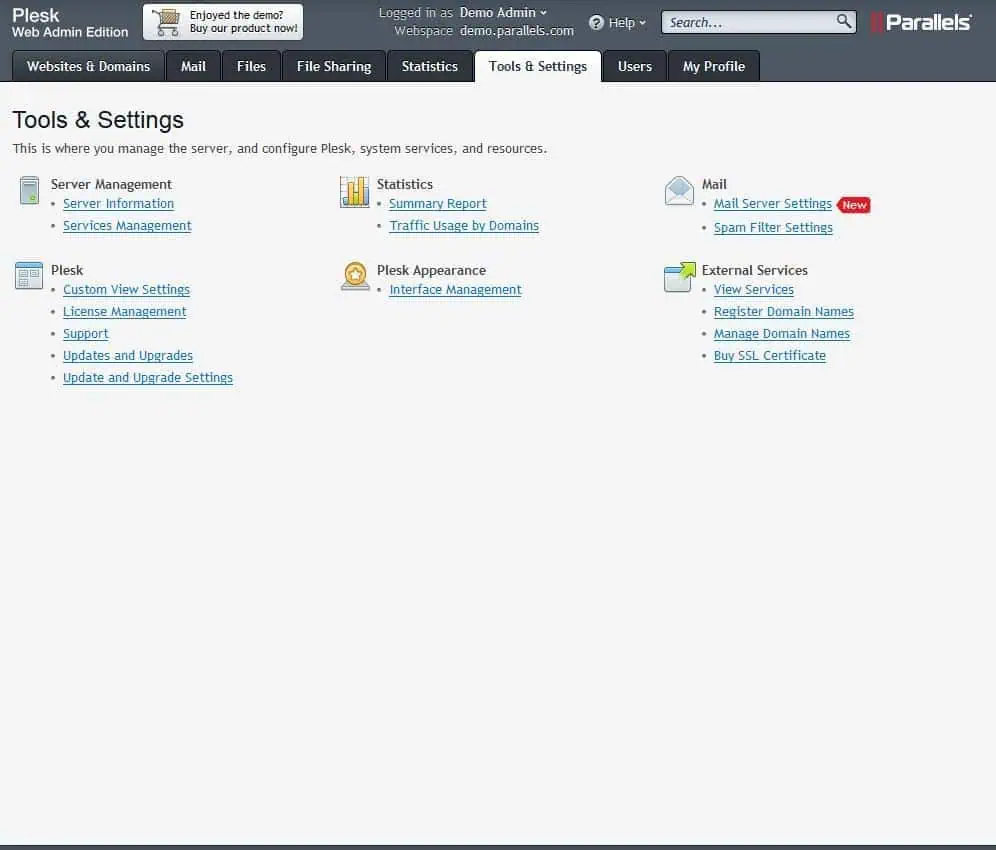Click the Server Management server icon
996x850 pixels.
[29, 191]
